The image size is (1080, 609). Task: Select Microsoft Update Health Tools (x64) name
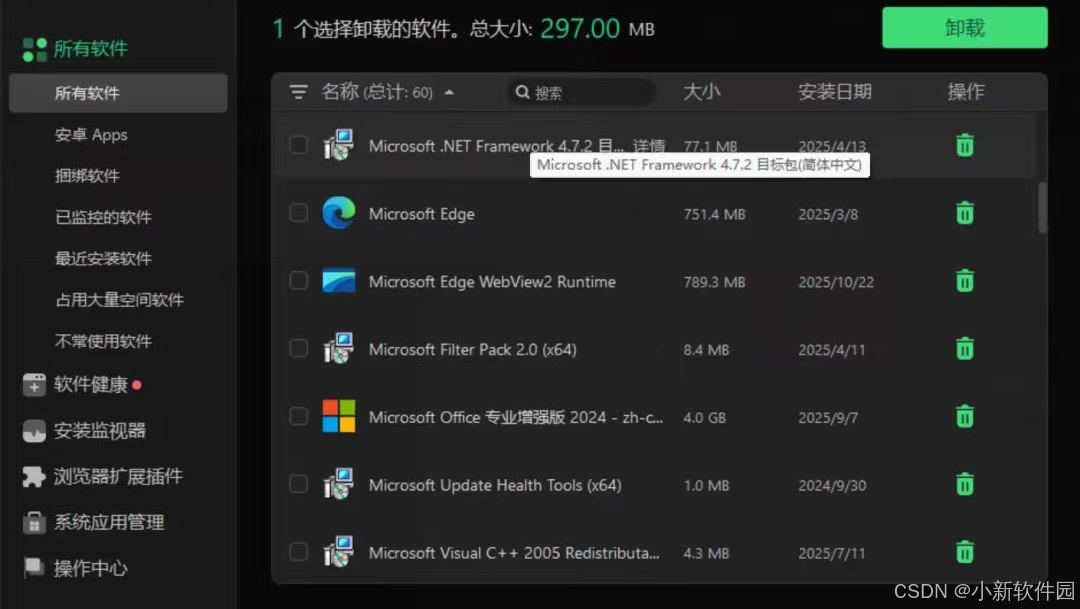pyautogui.click(x=495, y=485)
